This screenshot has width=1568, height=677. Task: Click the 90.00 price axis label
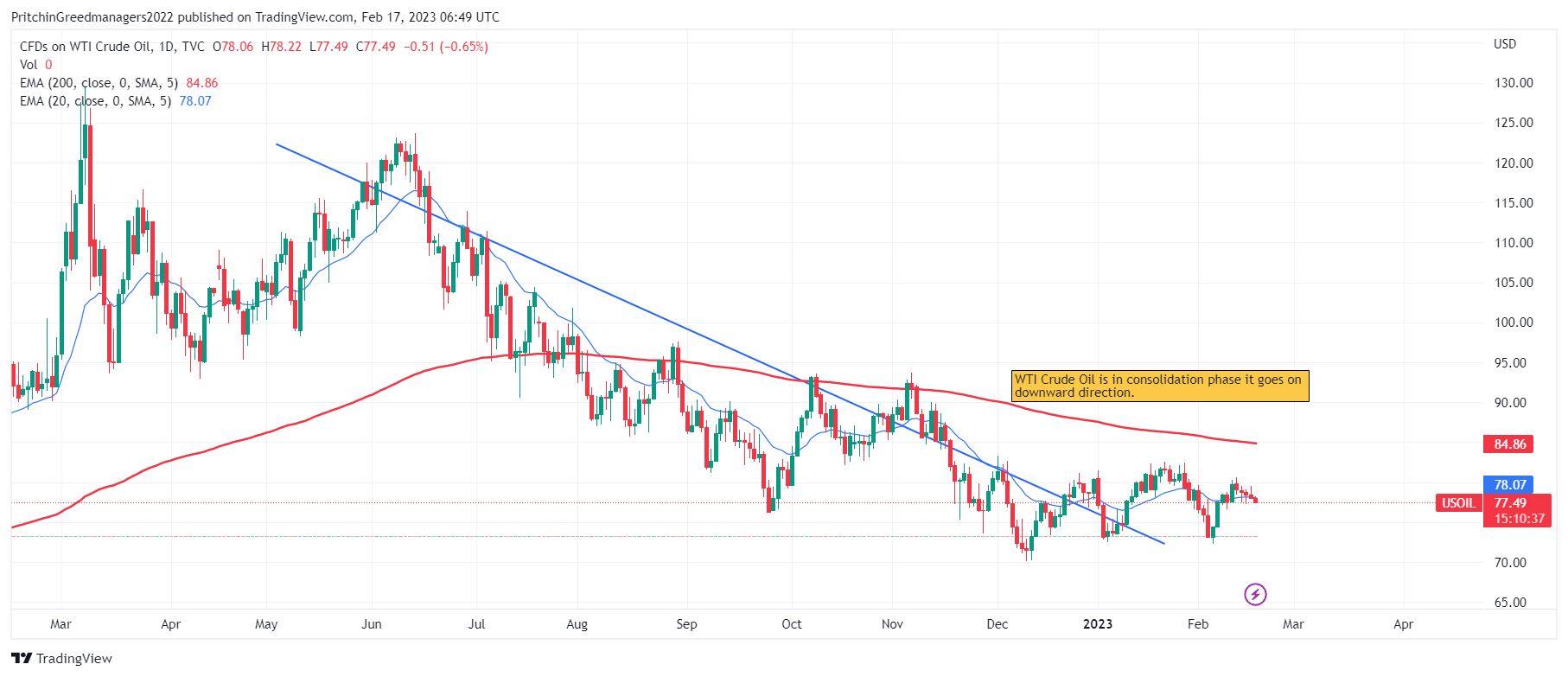1510,403
